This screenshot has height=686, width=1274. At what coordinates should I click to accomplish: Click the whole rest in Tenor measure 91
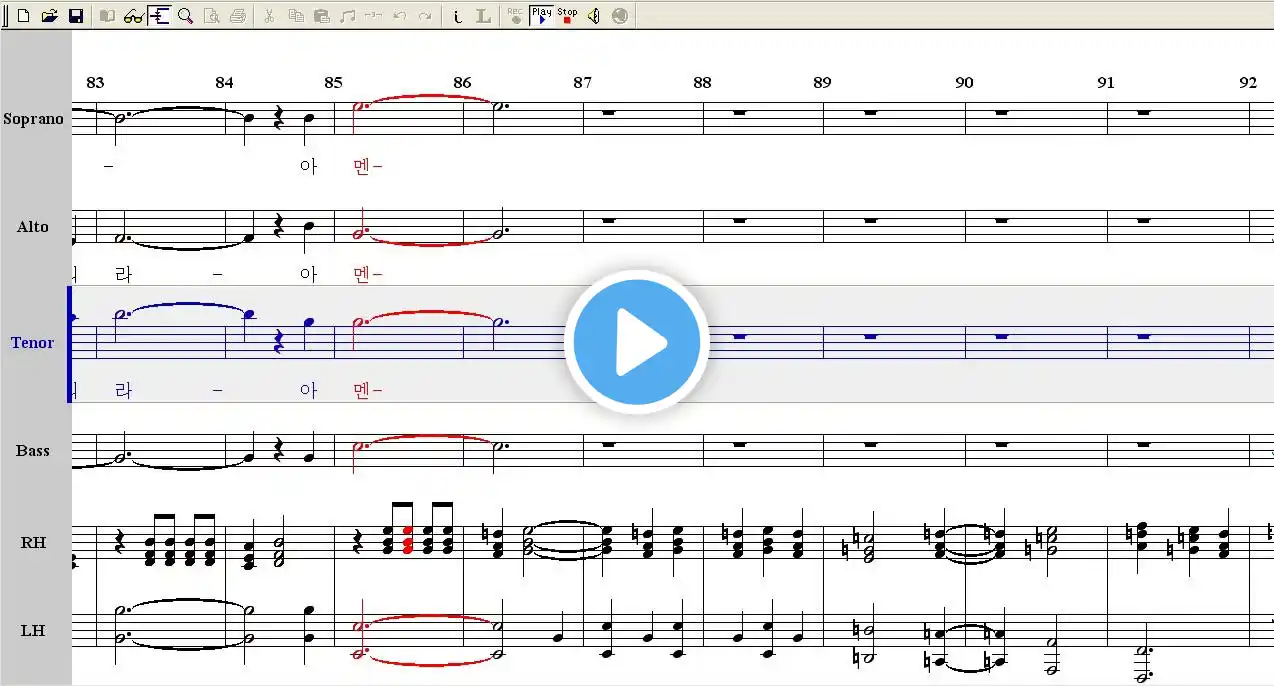click(1143, 337)
